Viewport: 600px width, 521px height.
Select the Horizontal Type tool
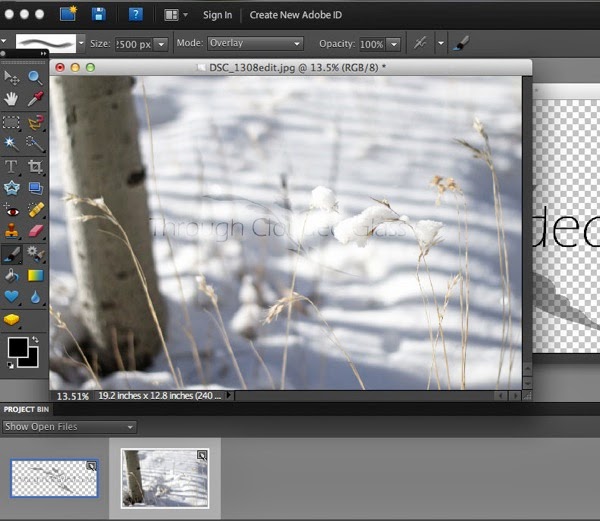click(12, 166)
